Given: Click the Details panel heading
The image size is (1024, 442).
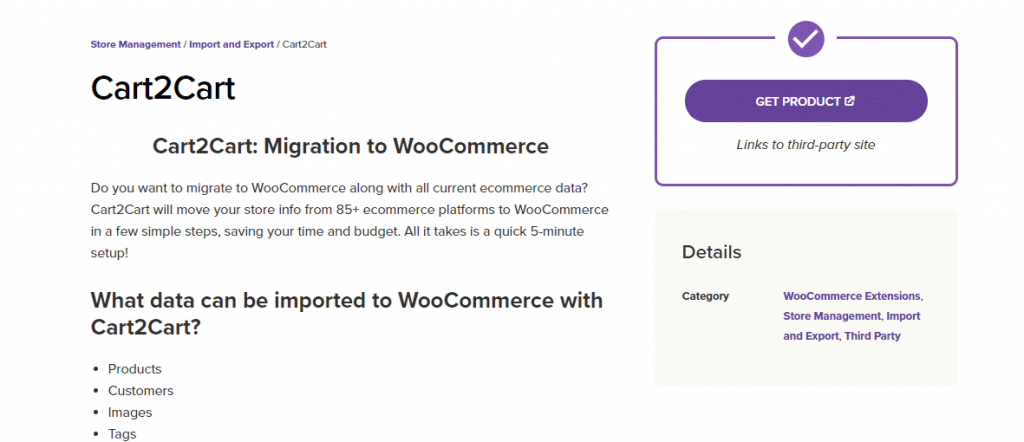Looking at the screenshot, I should 711,252.
